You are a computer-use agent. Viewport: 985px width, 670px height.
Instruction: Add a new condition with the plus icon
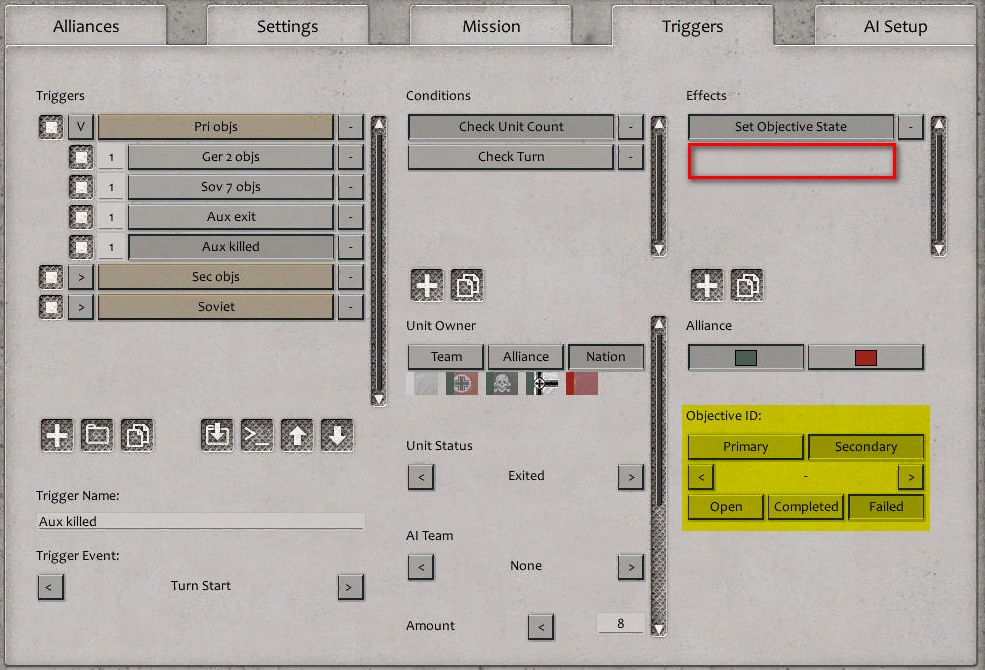pos(427,284)
